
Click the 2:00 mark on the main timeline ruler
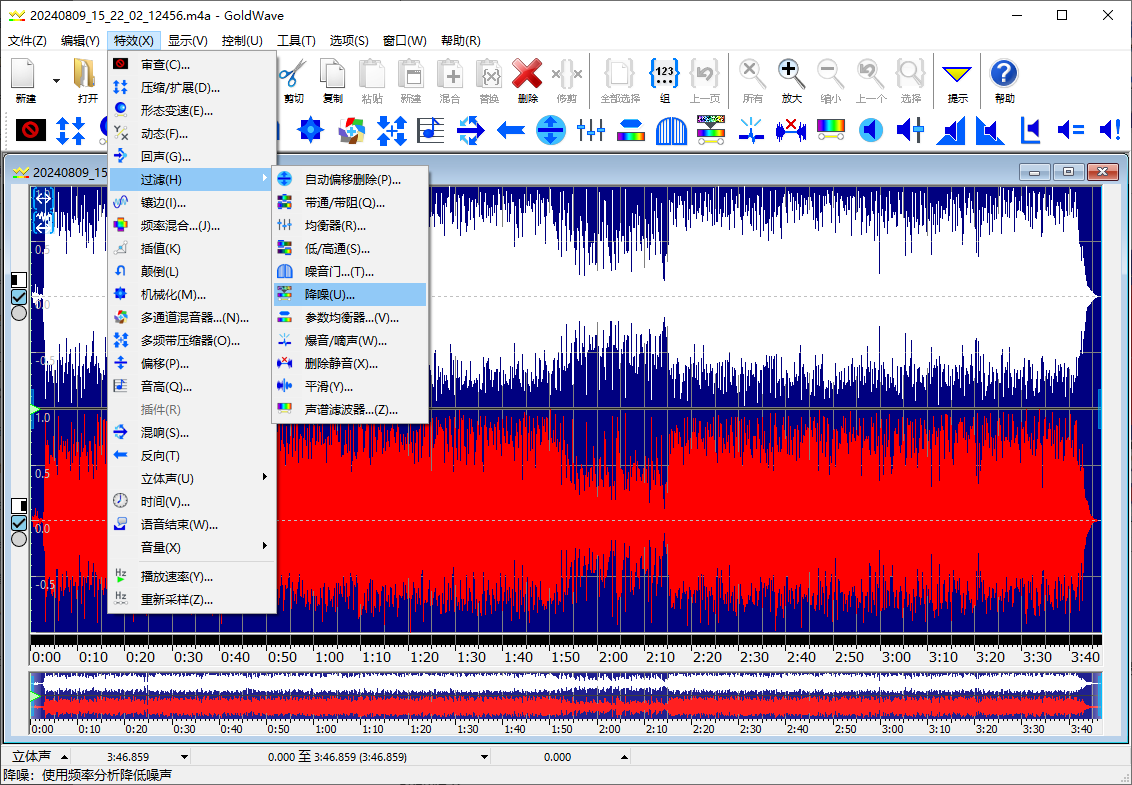tap(614, 657)
